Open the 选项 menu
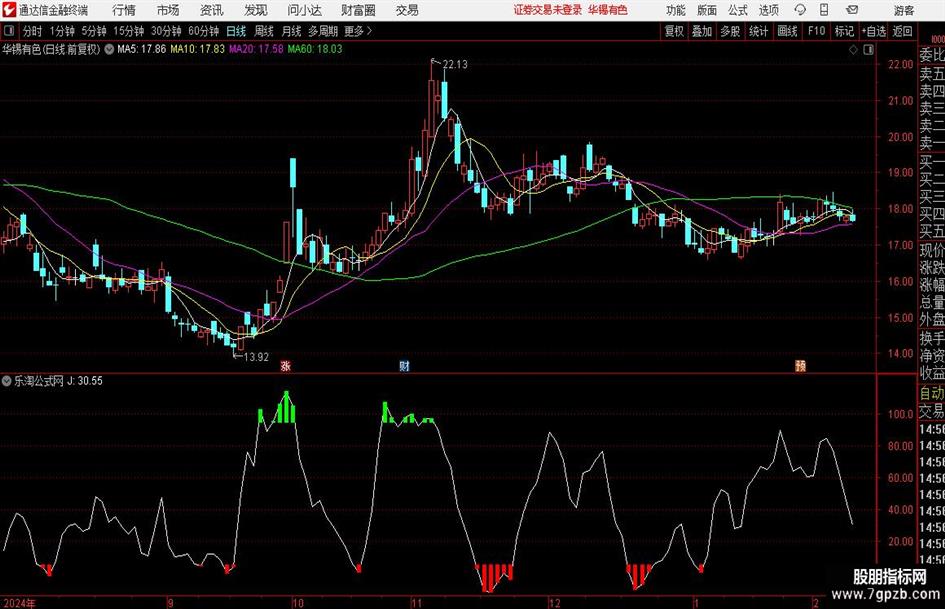The image size is (945, 609). [x=768, y=10]
